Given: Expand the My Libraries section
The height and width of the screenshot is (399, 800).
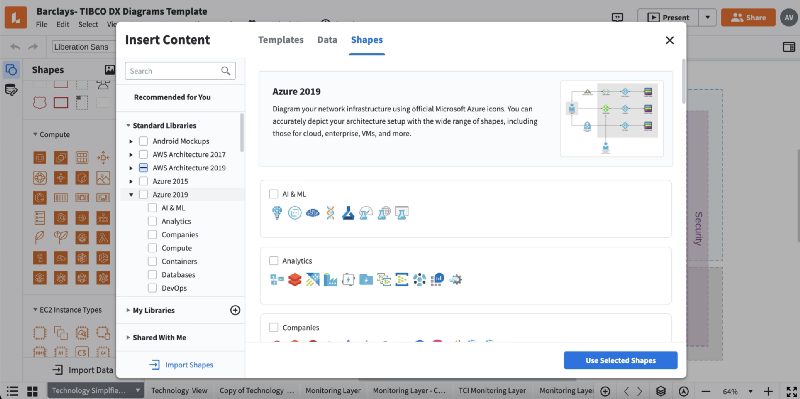Looking at the screenshot, I should (x=128, y=310).
